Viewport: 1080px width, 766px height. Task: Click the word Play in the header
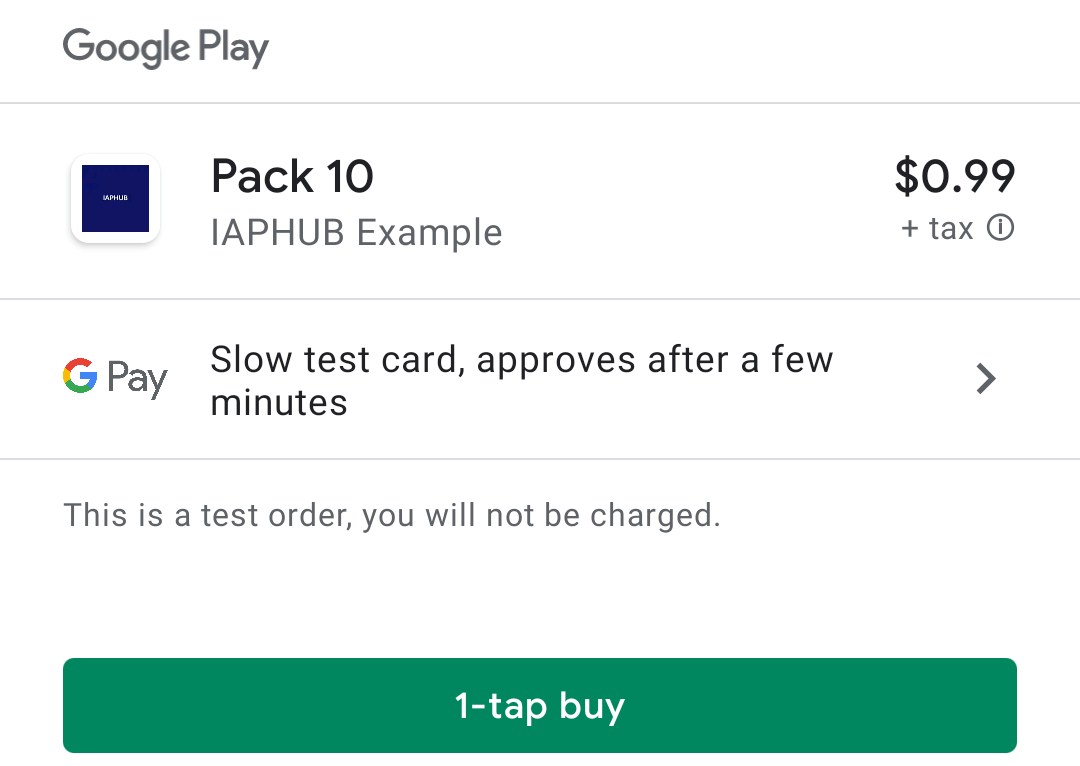point(233,48)
